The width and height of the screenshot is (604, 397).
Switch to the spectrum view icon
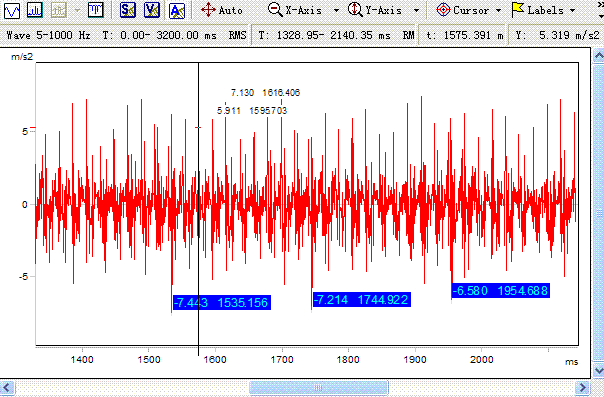point(35,10)
